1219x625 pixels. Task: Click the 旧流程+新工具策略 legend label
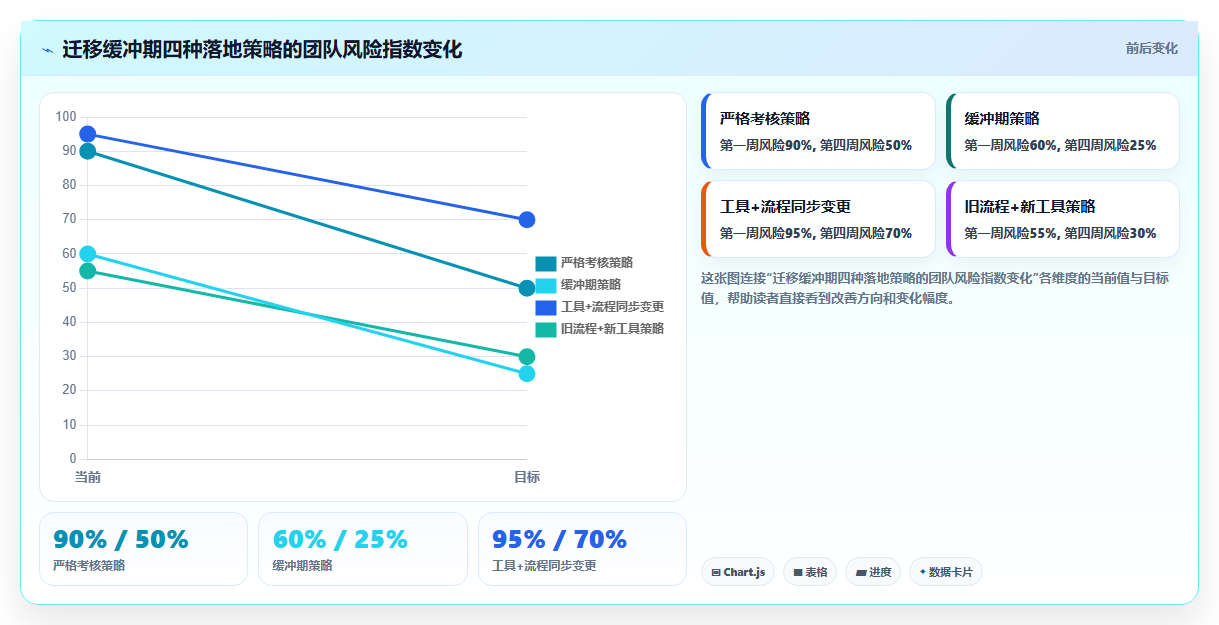(612, 329)
